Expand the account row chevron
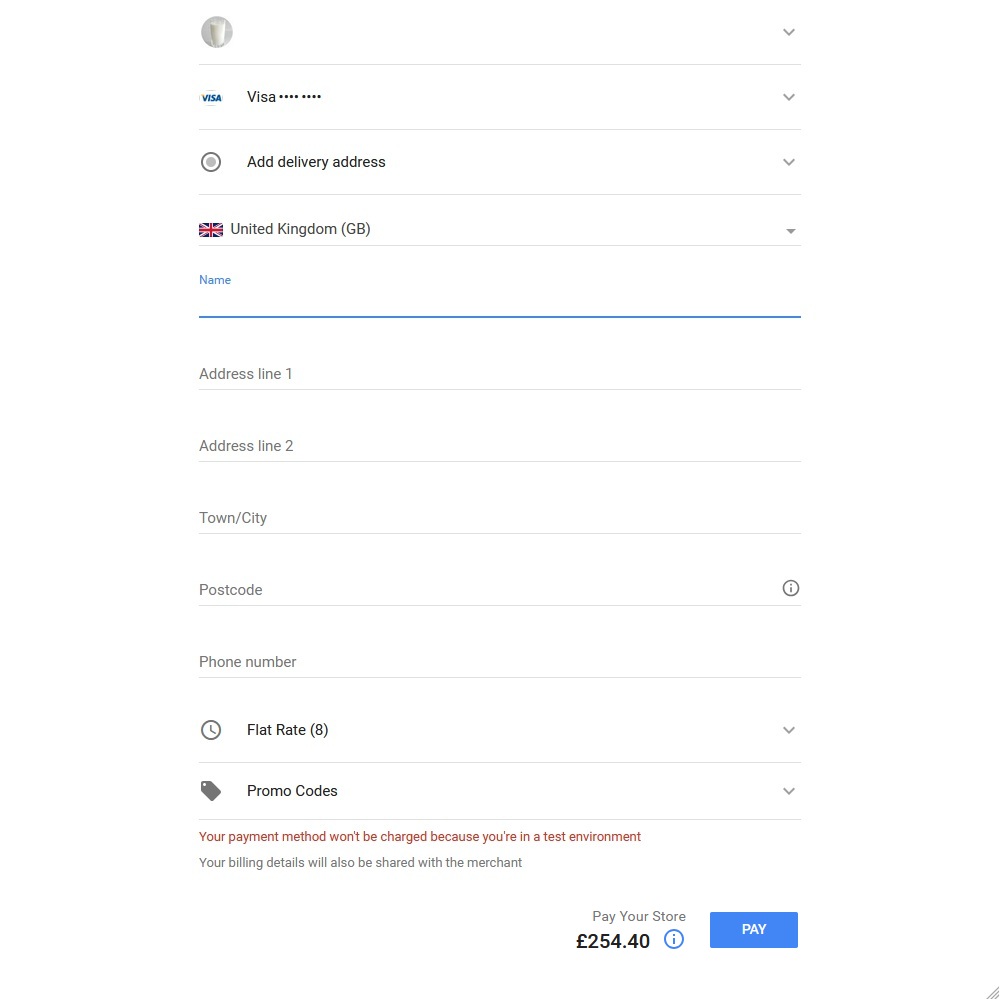Viewport: 1000px width, 1000px height. coord(789,32)
